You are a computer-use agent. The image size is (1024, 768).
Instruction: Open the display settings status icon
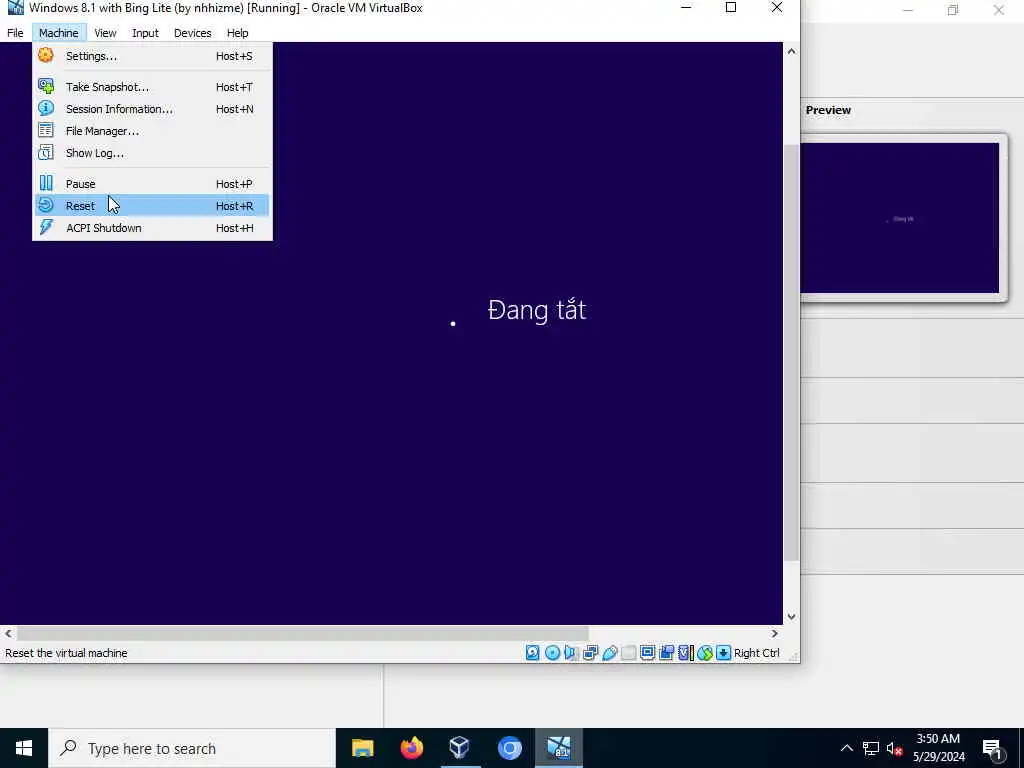point(647,652)
